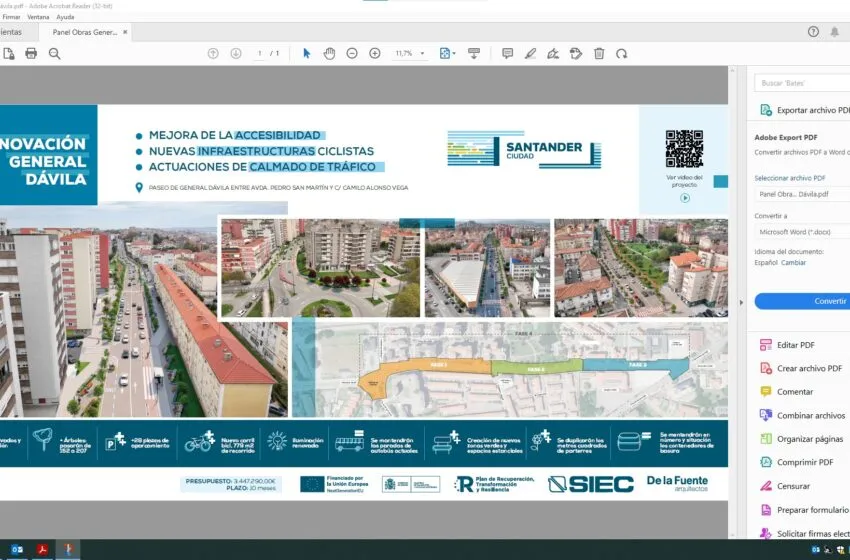Viewport: 850px width, 560px height.
Task: Open the Sign fountain-pen tool
Action: coord(553,53)
